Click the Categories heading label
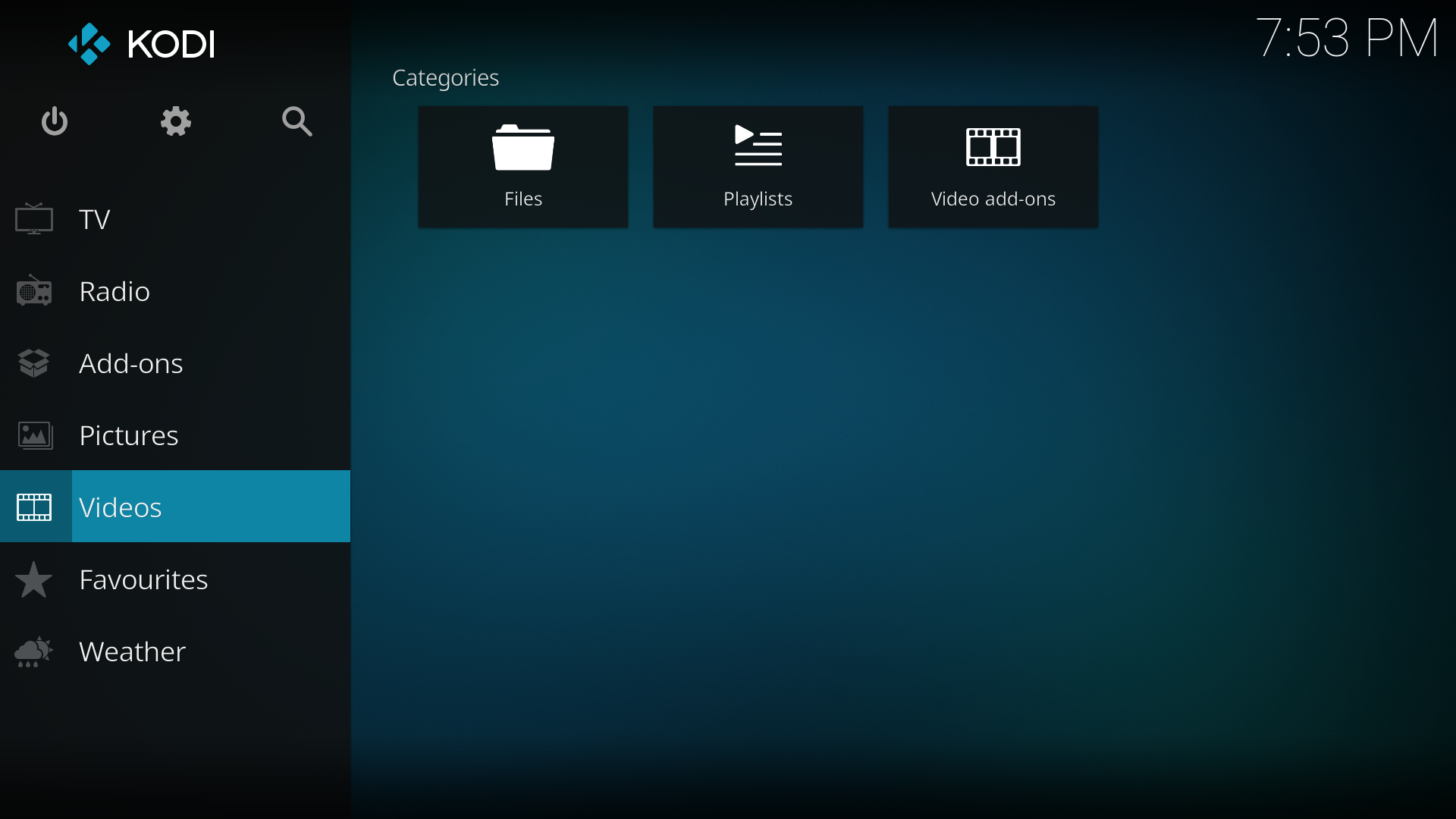Screen dimensions: 1456x819 (445, 77)
